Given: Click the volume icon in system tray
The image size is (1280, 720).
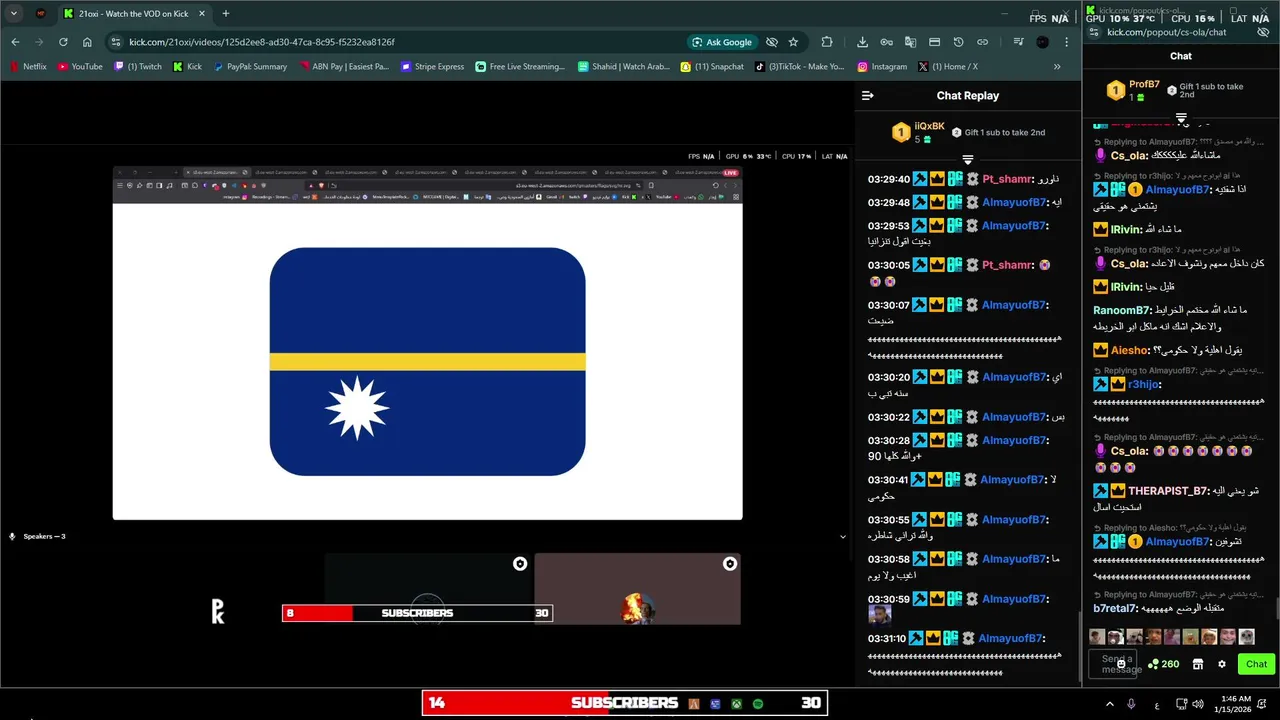Looking at the screenshot, I should tap(1198, 704).
